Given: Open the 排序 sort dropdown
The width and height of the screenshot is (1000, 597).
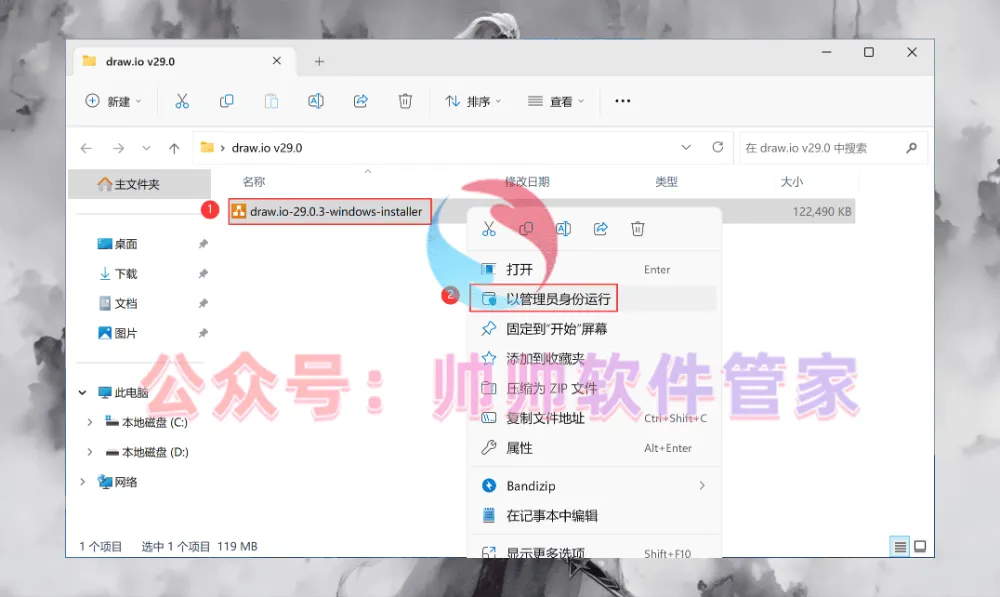Looking at the screenshot, I should 473,101.
